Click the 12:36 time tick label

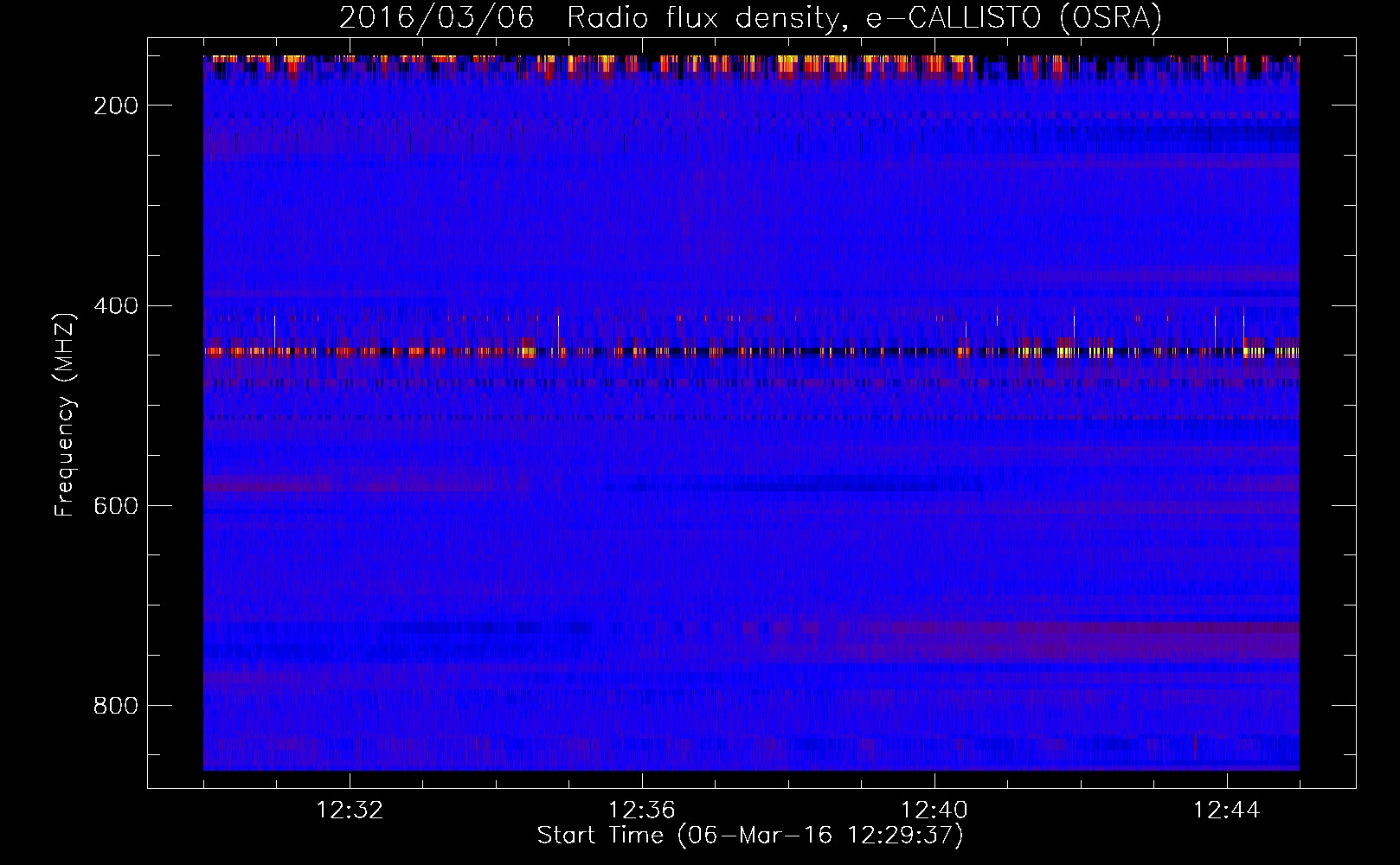click(642, 811)
